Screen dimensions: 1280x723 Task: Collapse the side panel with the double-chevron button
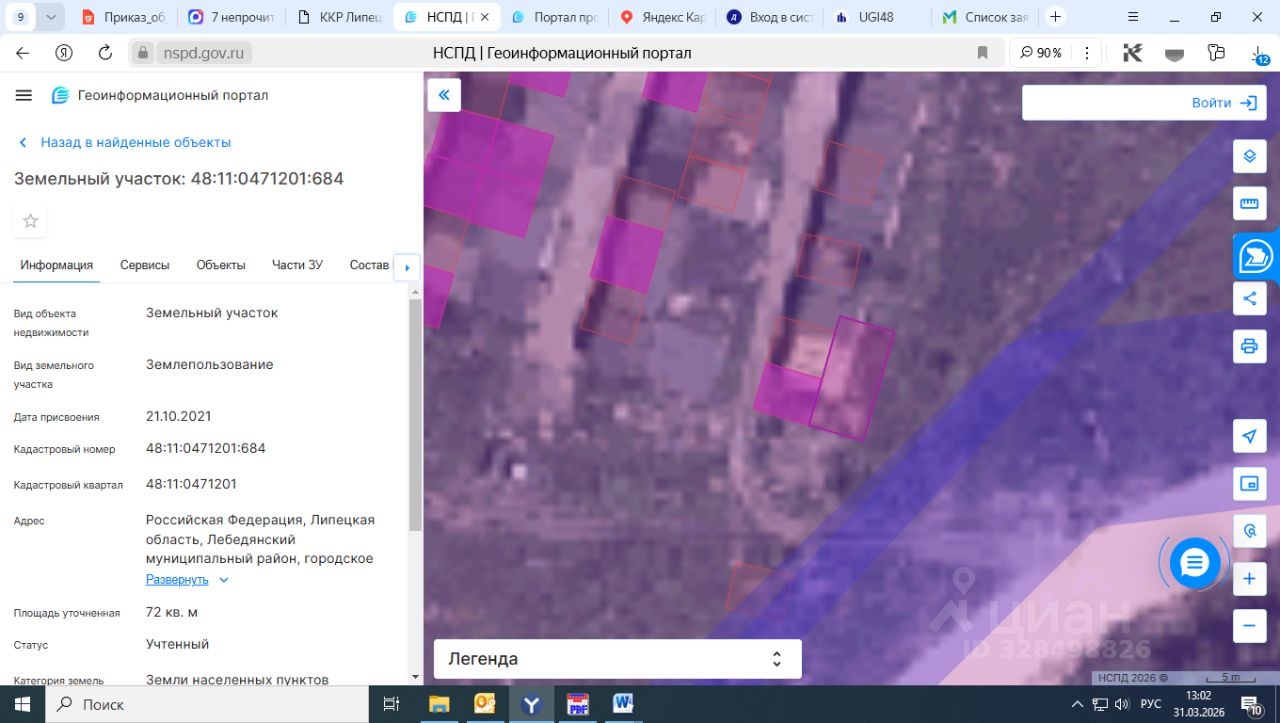(x=444, y=95)
